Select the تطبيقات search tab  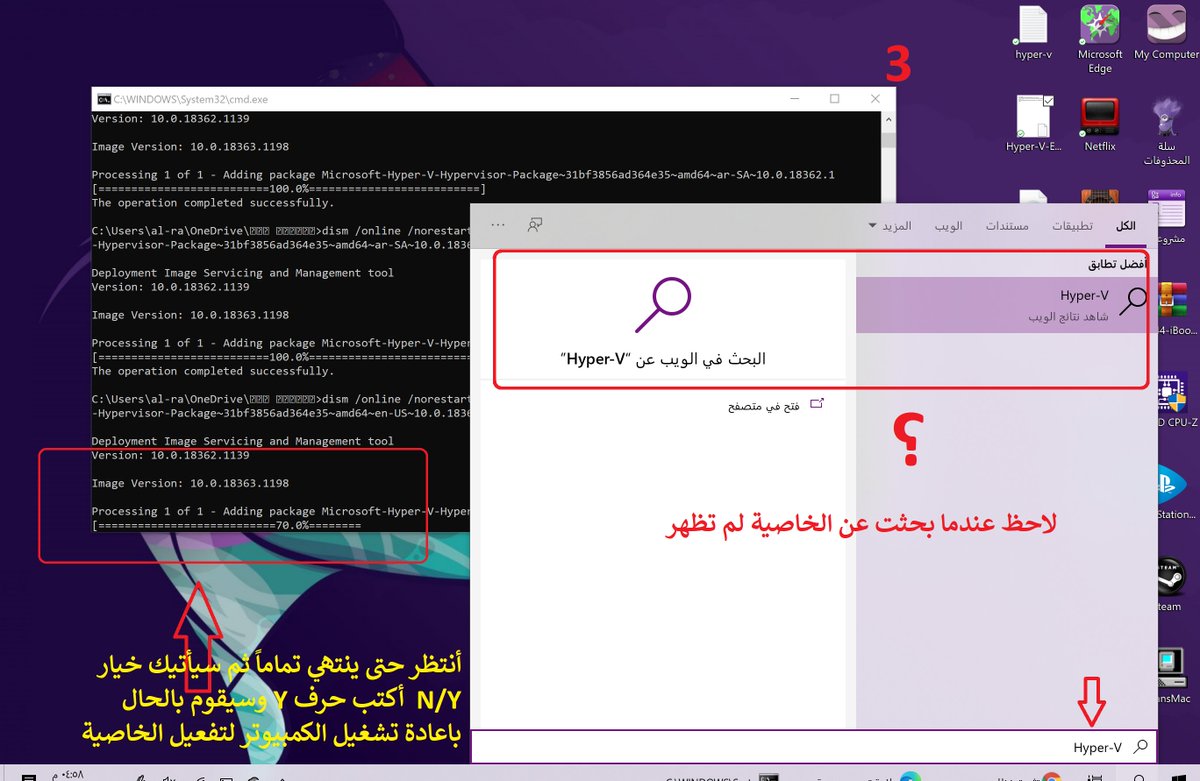pyautogui.click(x=1071, y=226)
